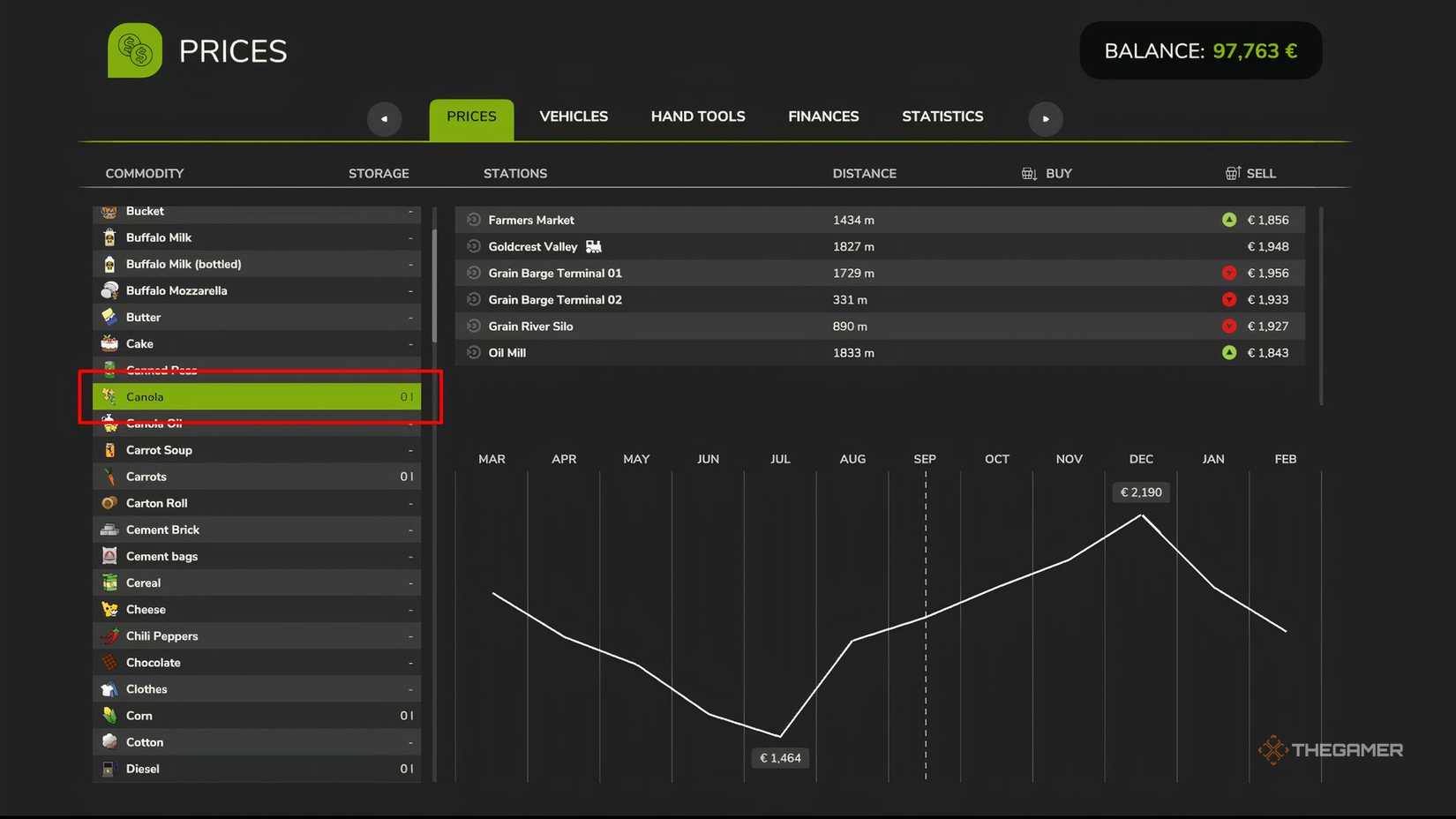Click the commodity list scrollbar
The width and height of the screenshot is (1456, 819).
[x=434, y=286]
